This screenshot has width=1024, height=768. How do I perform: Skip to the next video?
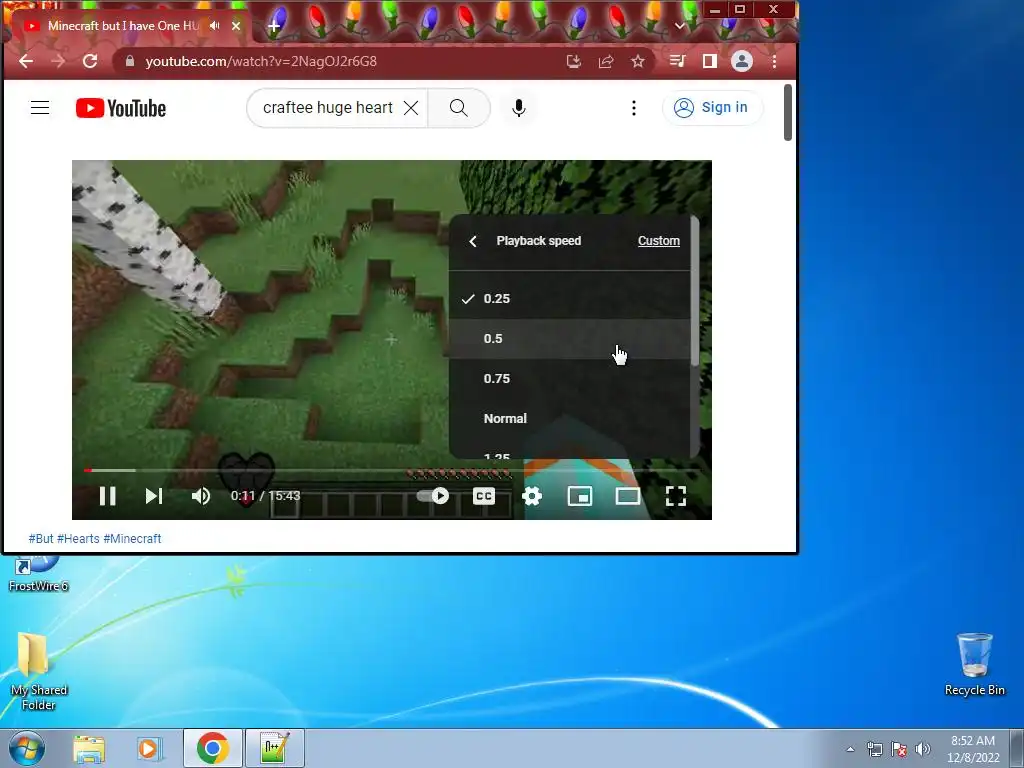(x=154, y=496)
